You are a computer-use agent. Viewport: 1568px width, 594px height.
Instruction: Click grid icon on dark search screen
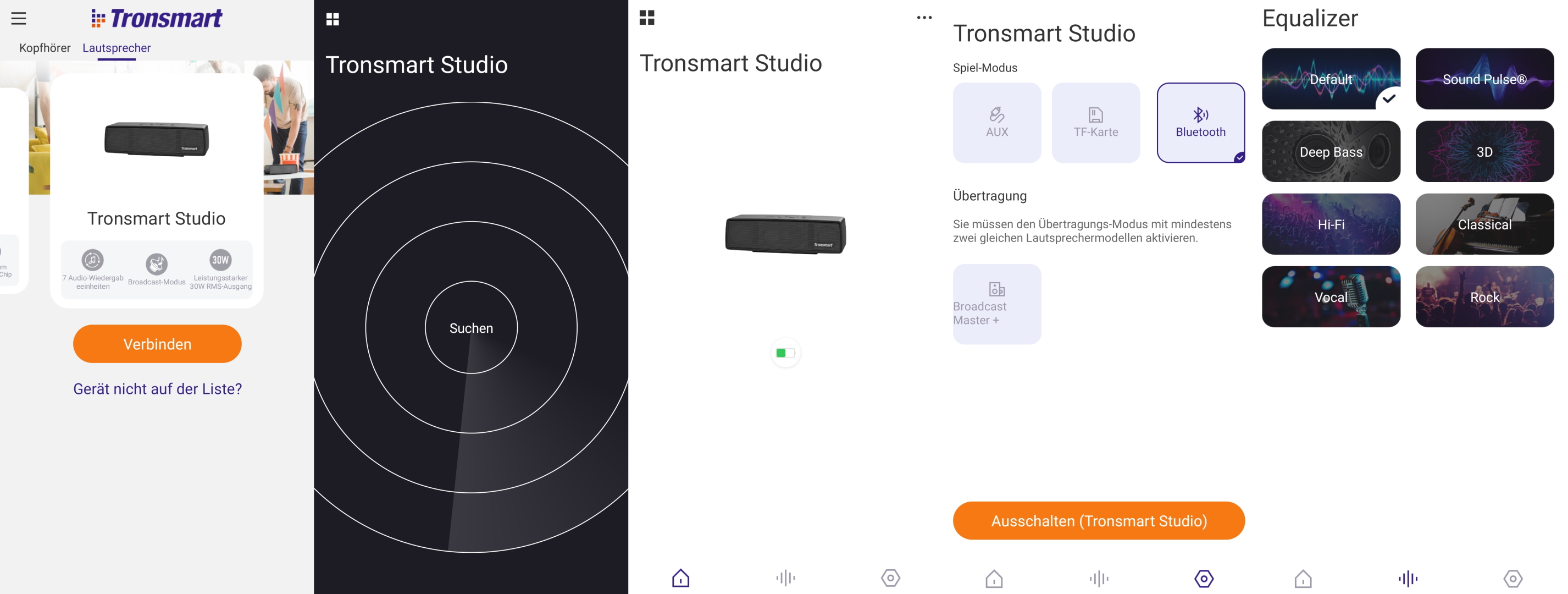click(x=333, y=19)
